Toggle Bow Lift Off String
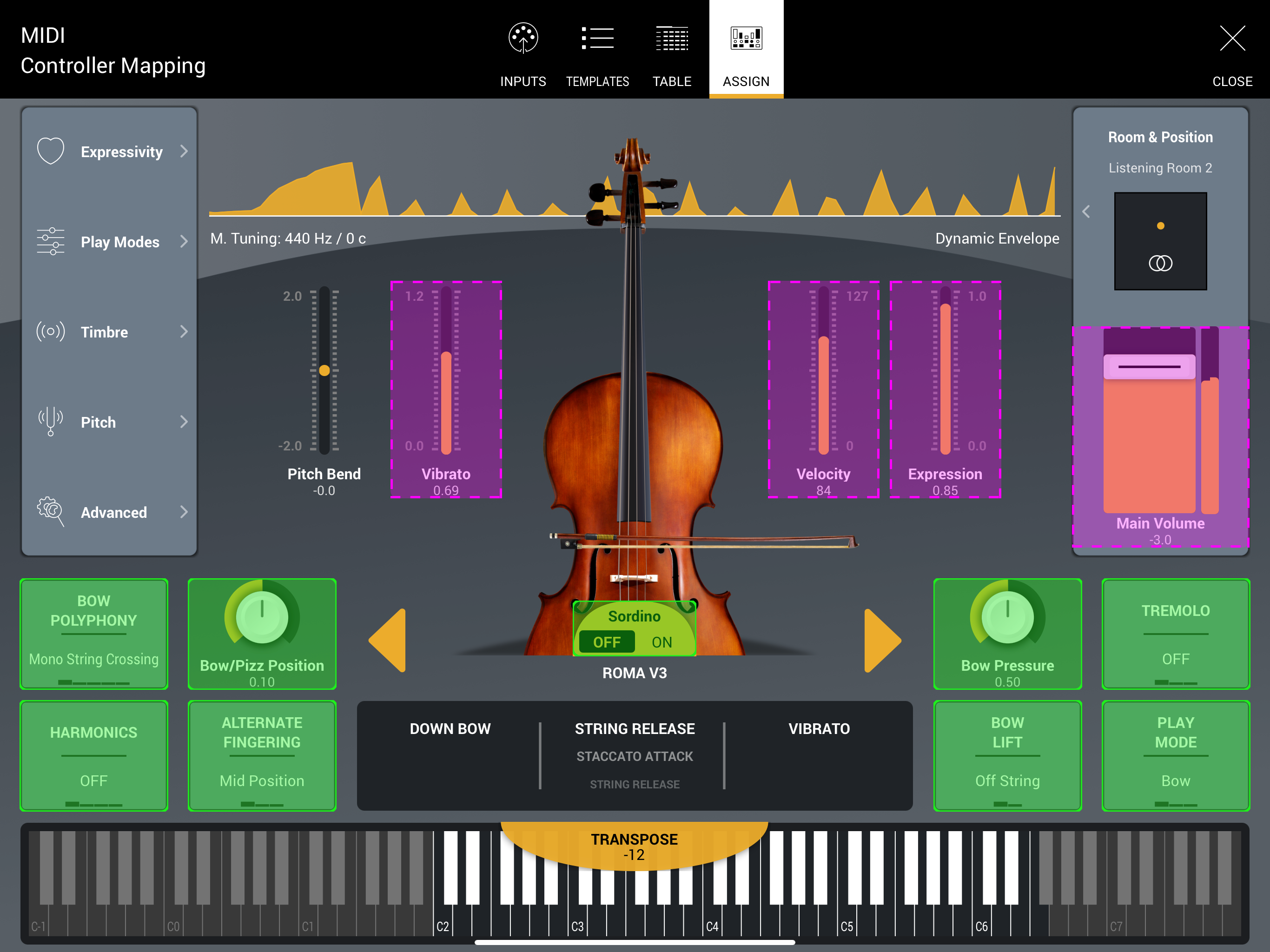This screenshot has width=1270, height=952. click(1008, 756)
